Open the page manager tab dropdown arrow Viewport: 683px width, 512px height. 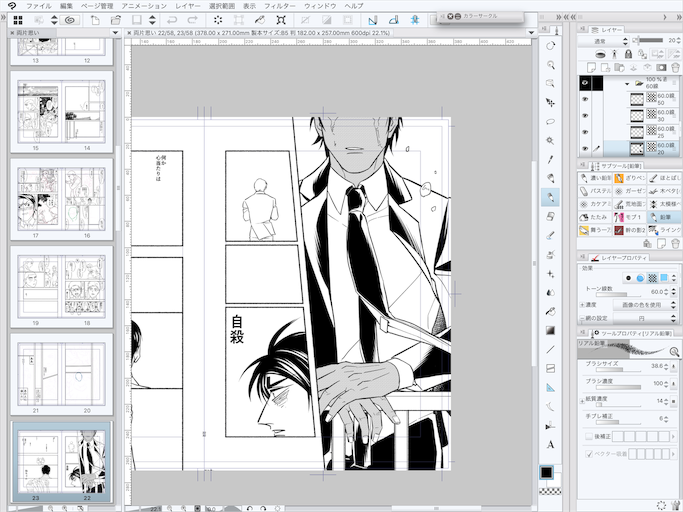(115, 33)
